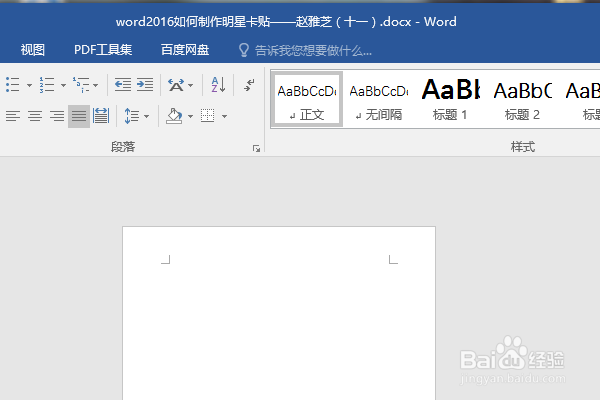Apply the 标题 1 style
The width and height of the screenshot is (600, 400).
[x=450, y=100]
